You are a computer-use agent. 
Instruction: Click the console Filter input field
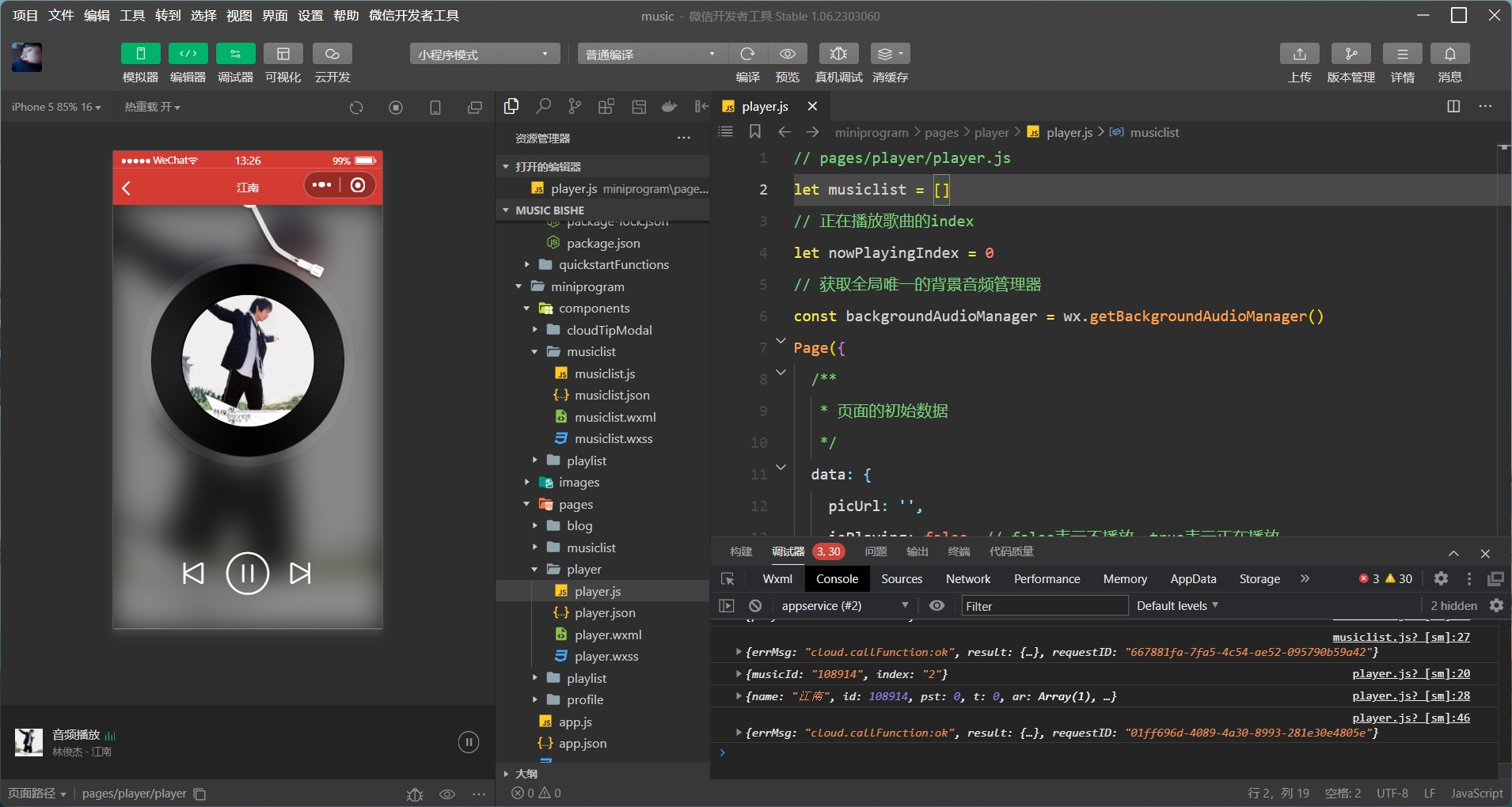[x=1043, y=606]
